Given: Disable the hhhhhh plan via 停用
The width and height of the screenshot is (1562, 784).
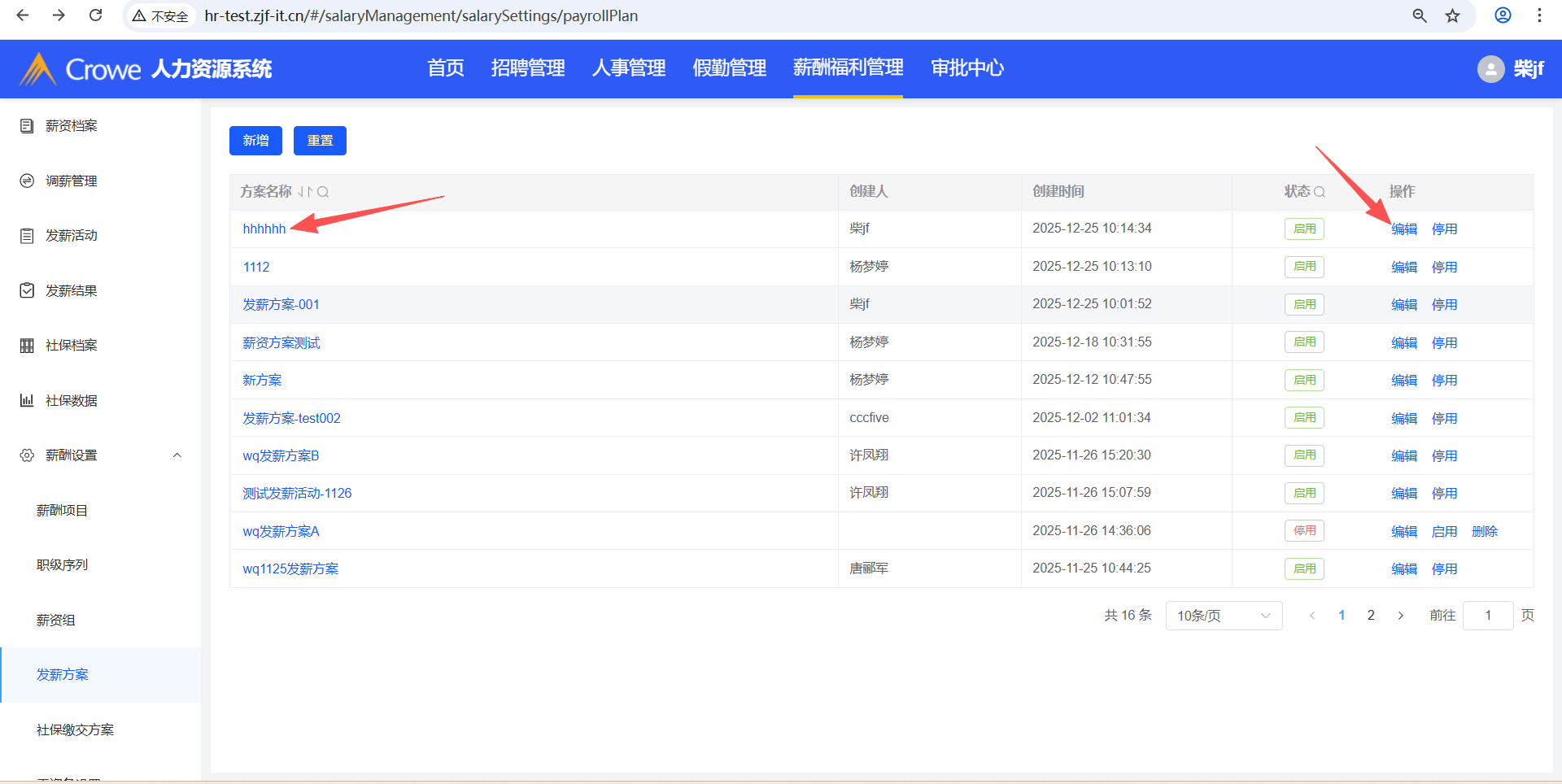Looking at the screenshot, I should click(1444, 229).
